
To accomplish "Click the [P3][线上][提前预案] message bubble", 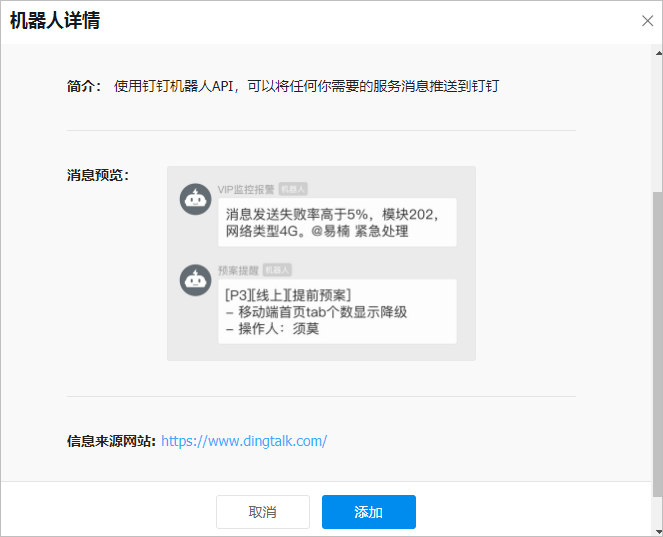I will (x=337, y=312).
